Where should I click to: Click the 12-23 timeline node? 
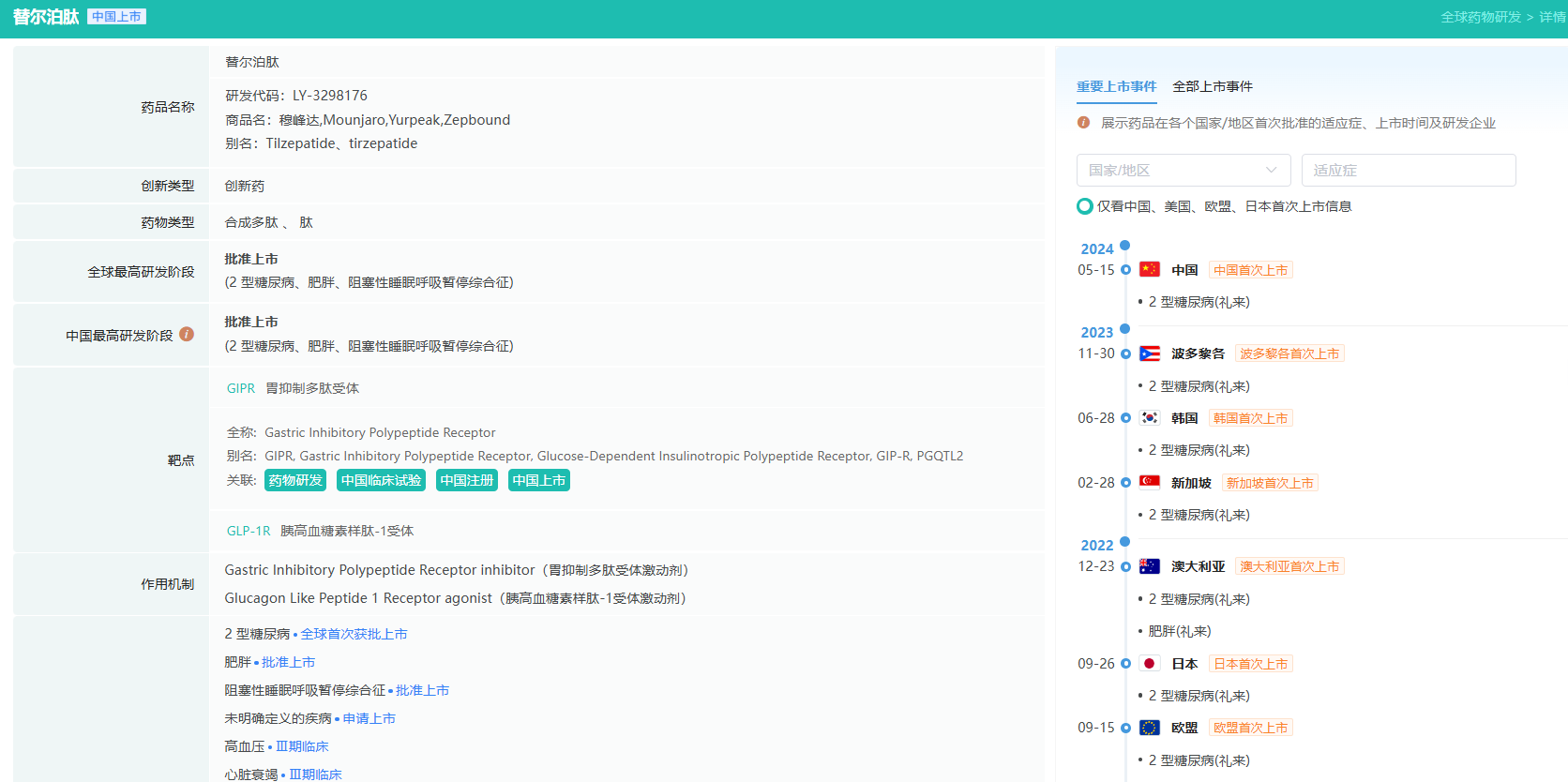[x=1125, y=566]
